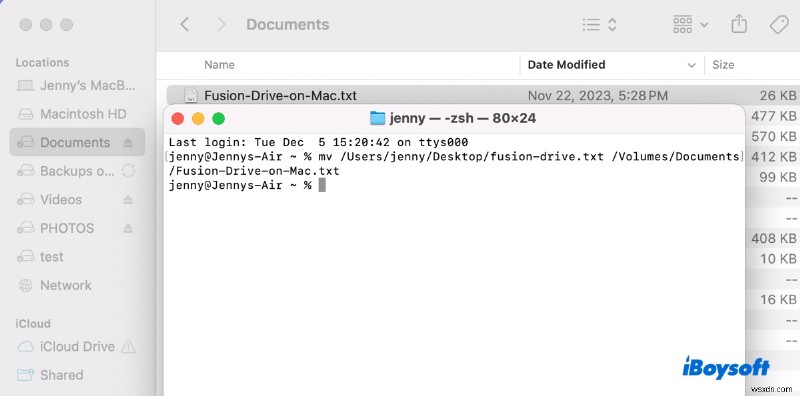Click the Terminal prompt cursor

point(322,185)
